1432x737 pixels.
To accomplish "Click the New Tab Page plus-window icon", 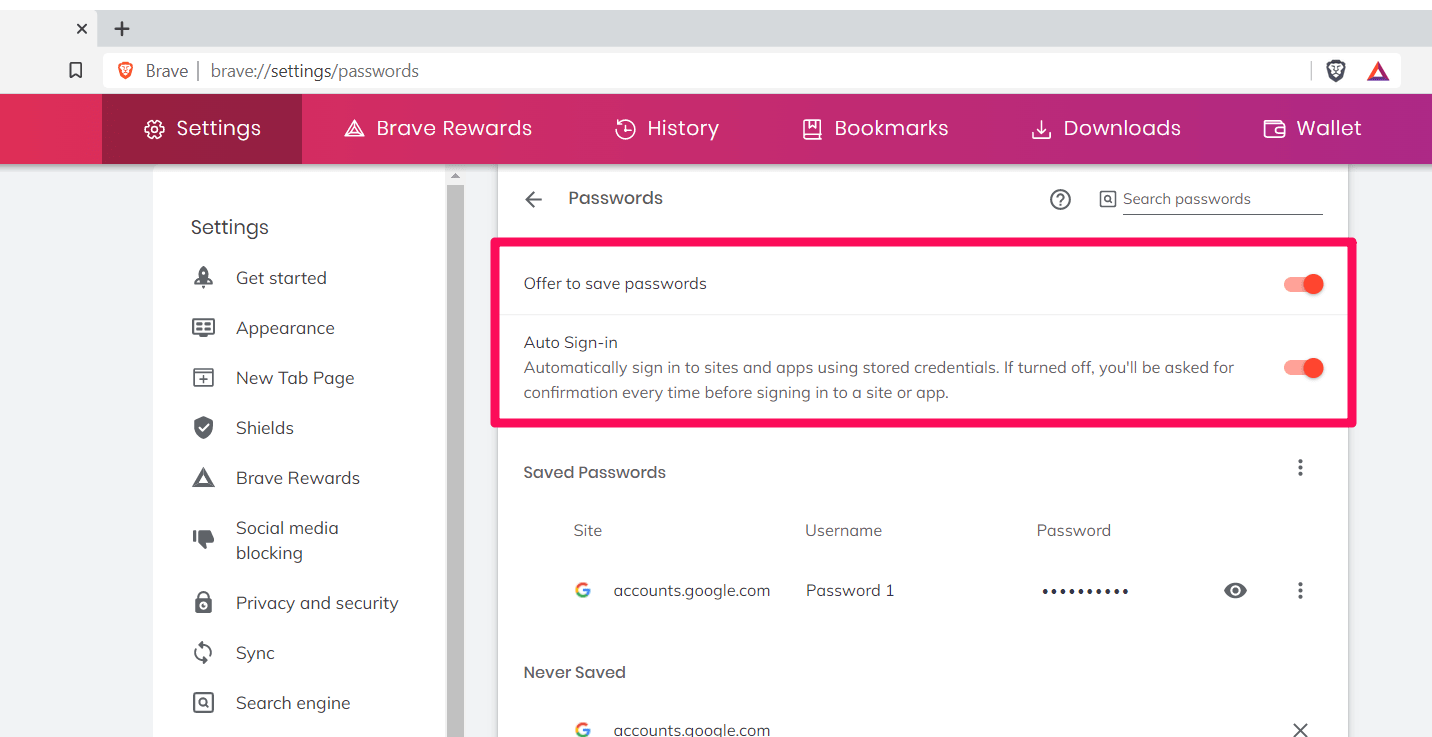I will [203, 378].
